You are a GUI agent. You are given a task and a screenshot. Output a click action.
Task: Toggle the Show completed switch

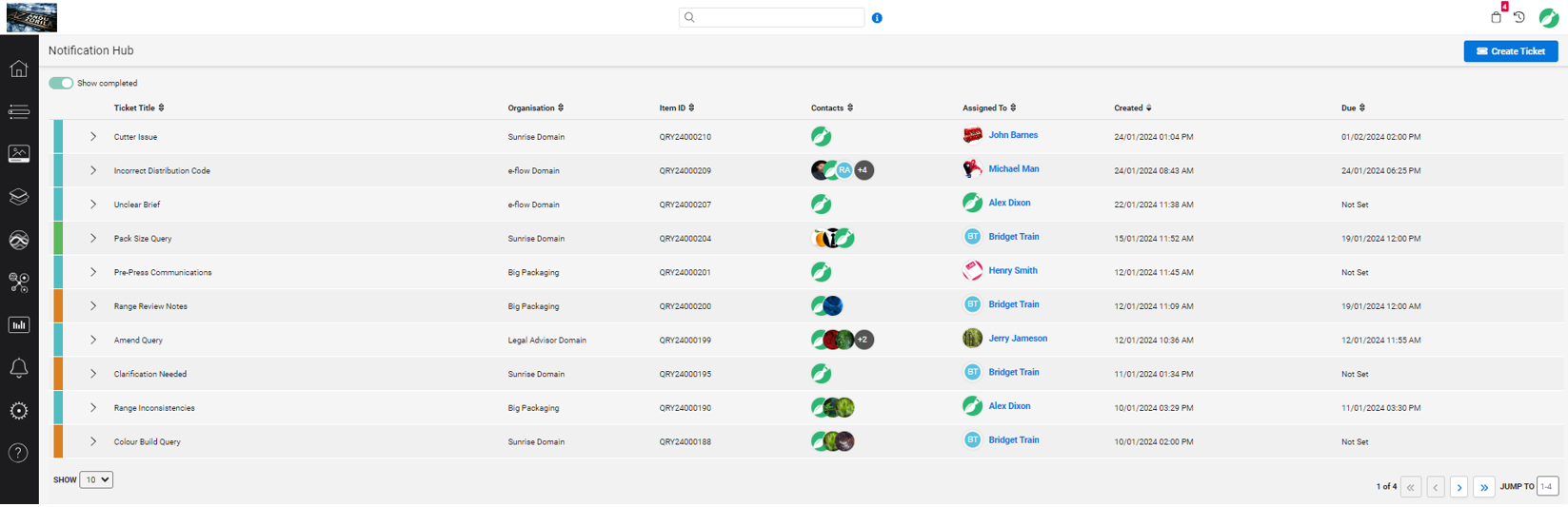(61, 83)
